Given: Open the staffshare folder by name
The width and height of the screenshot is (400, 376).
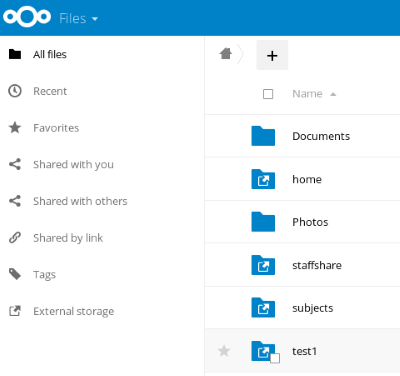Looking at the screenshot, I should [317, 265].
